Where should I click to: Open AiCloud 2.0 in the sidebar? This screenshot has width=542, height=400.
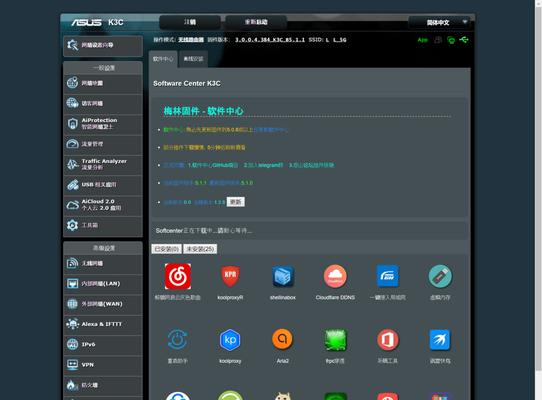103,205
